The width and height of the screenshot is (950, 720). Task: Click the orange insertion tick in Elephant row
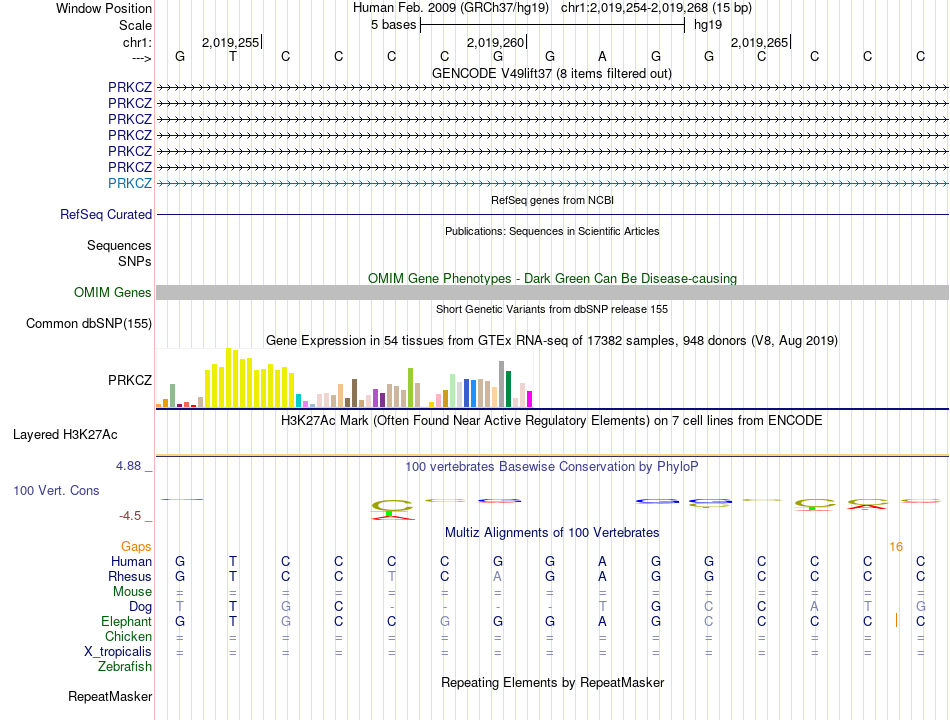click(x=897, y=621)
